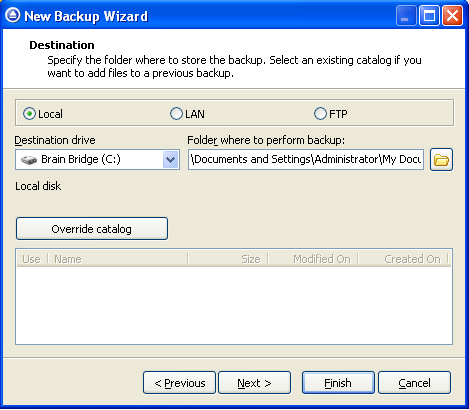Choose the LAN destination option

tap(176, 114)
